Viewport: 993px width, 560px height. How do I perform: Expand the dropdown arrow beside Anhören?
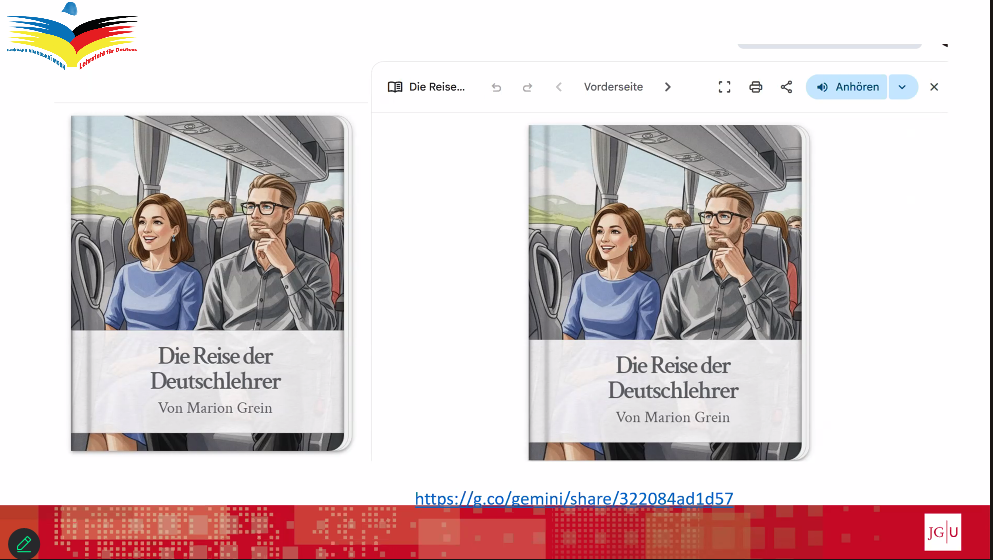coord(902,87)
